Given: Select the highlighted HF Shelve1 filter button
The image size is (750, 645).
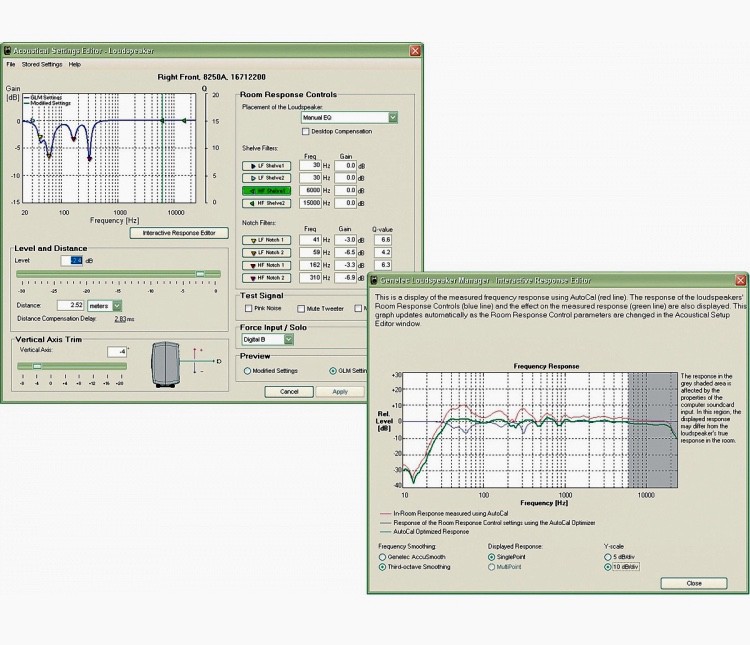Looking at the screenshot, I should (x=266, y=190).
